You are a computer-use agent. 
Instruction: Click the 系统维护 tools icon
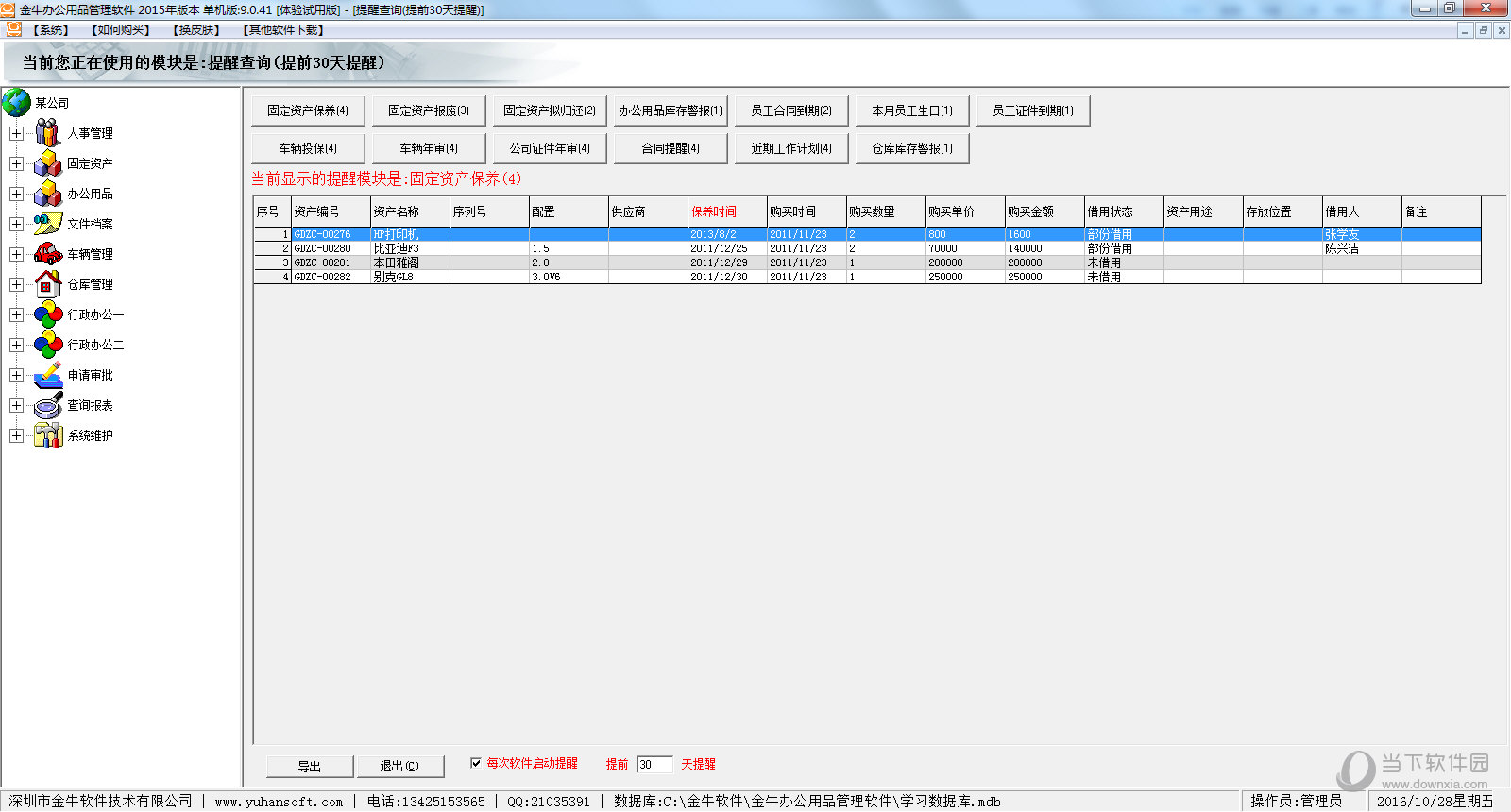tap(47, 435)
